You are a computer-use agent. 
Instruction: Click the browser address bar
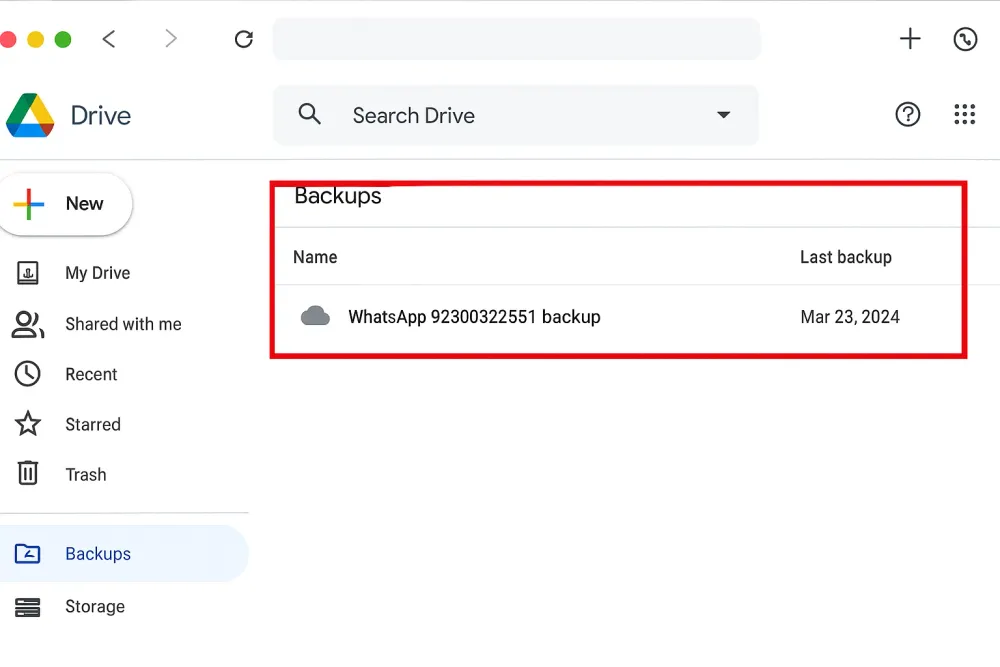(517, 39)
